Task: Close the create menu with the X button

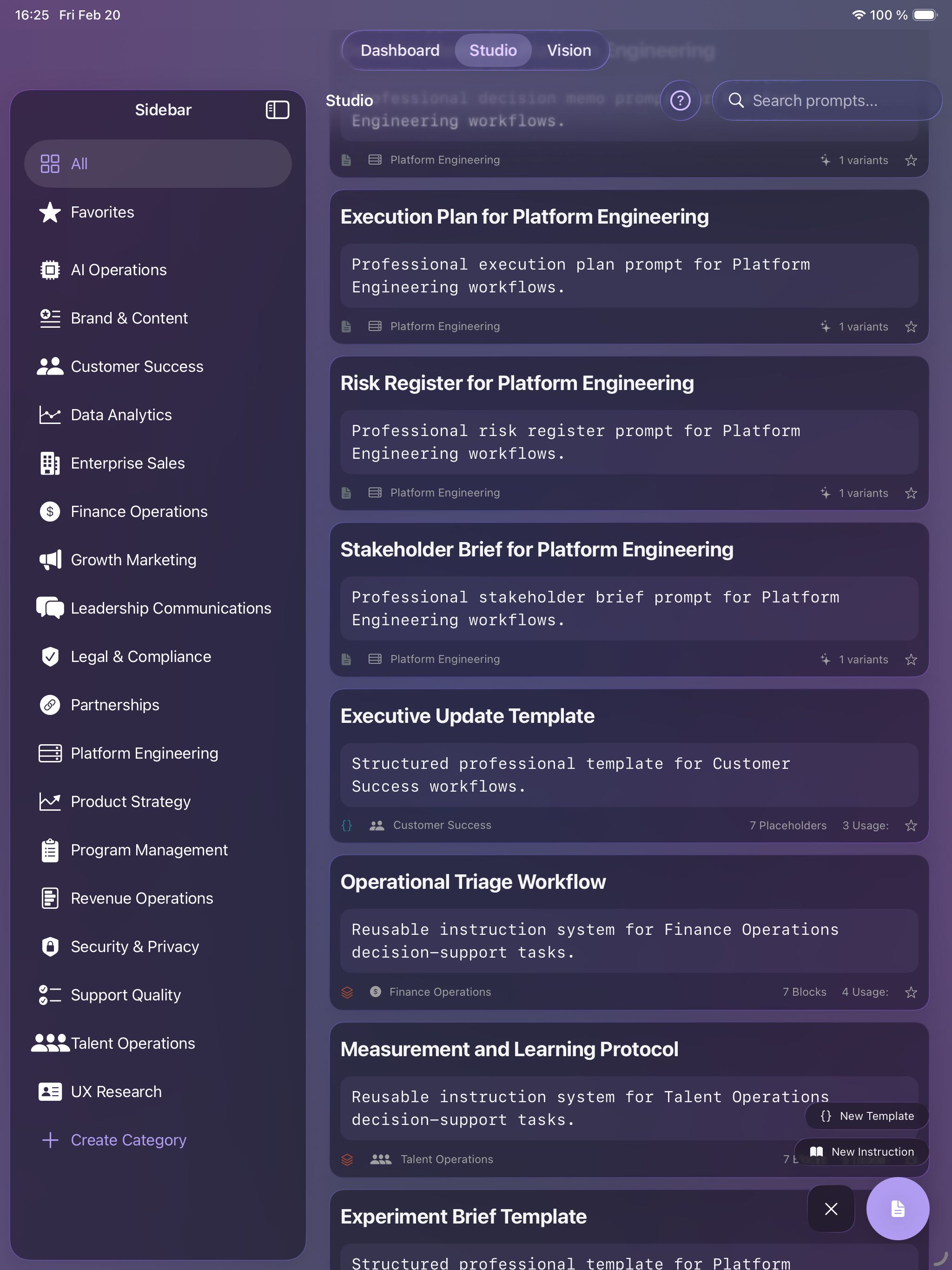Action: point(831,1209)
